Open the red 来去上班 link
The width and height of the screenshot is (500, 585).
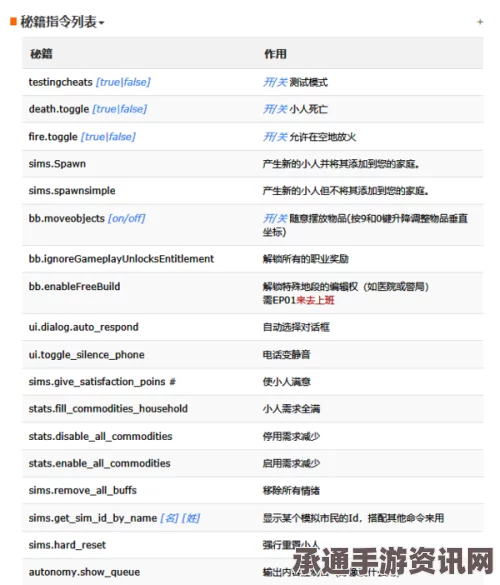315,300
